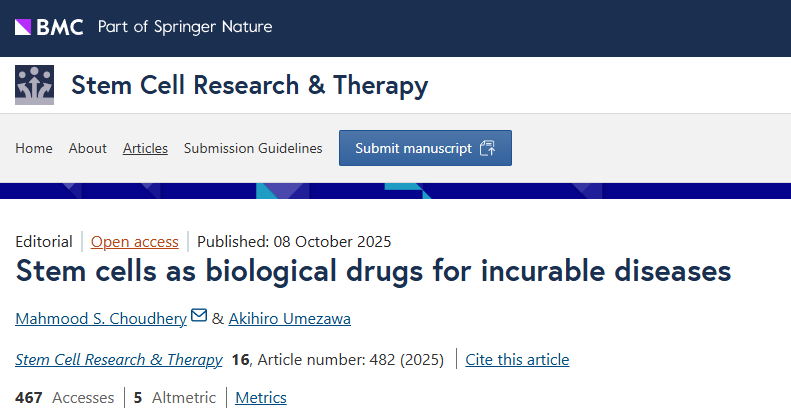Click the italic Stem Cell Research & Therapy citation link
The width and height of the screenshot is (791, 414).
coord(119,359)
